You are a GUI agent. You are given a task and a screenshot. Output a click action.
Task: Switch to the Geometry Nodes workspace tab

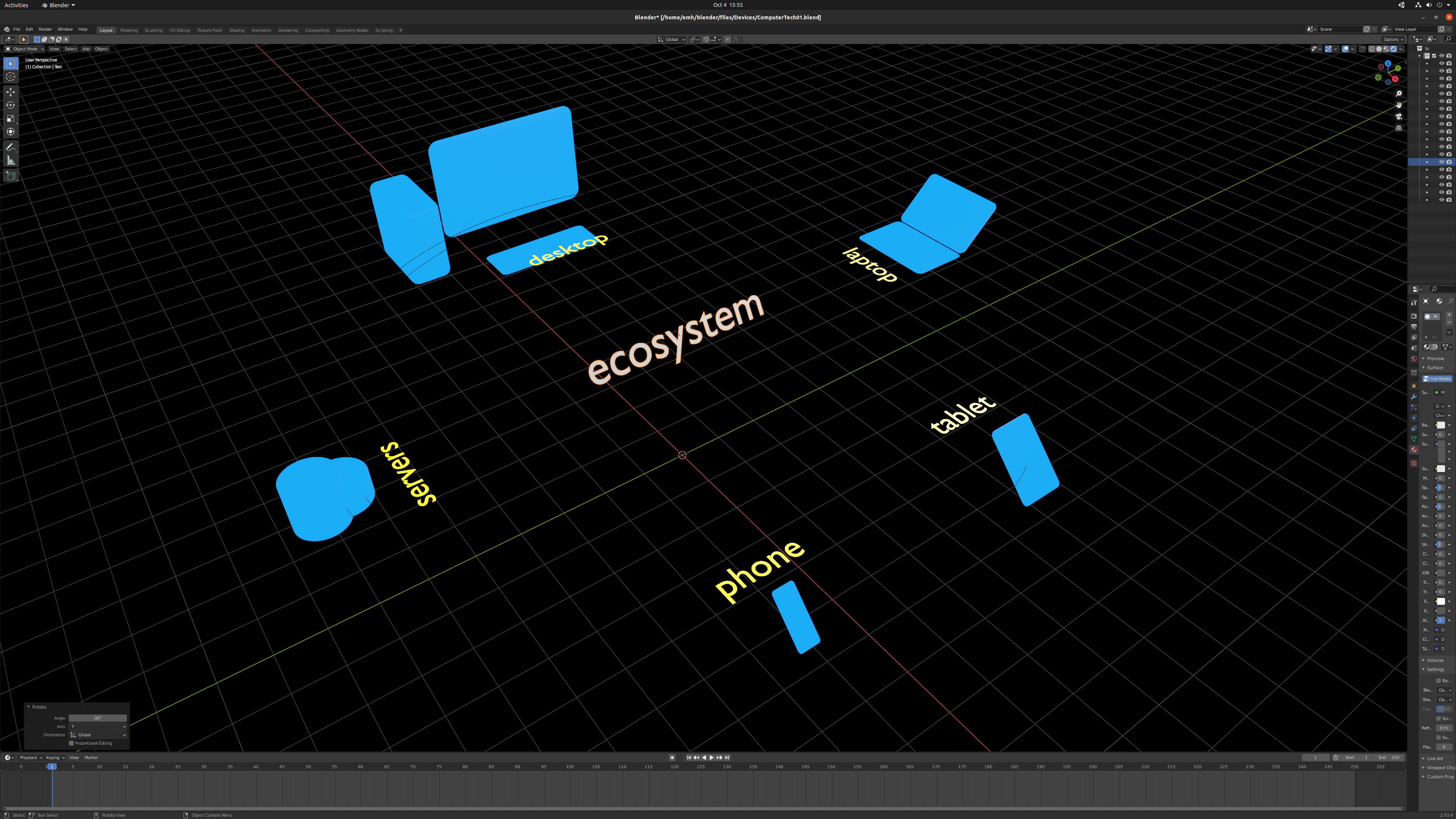pos(352,30)
